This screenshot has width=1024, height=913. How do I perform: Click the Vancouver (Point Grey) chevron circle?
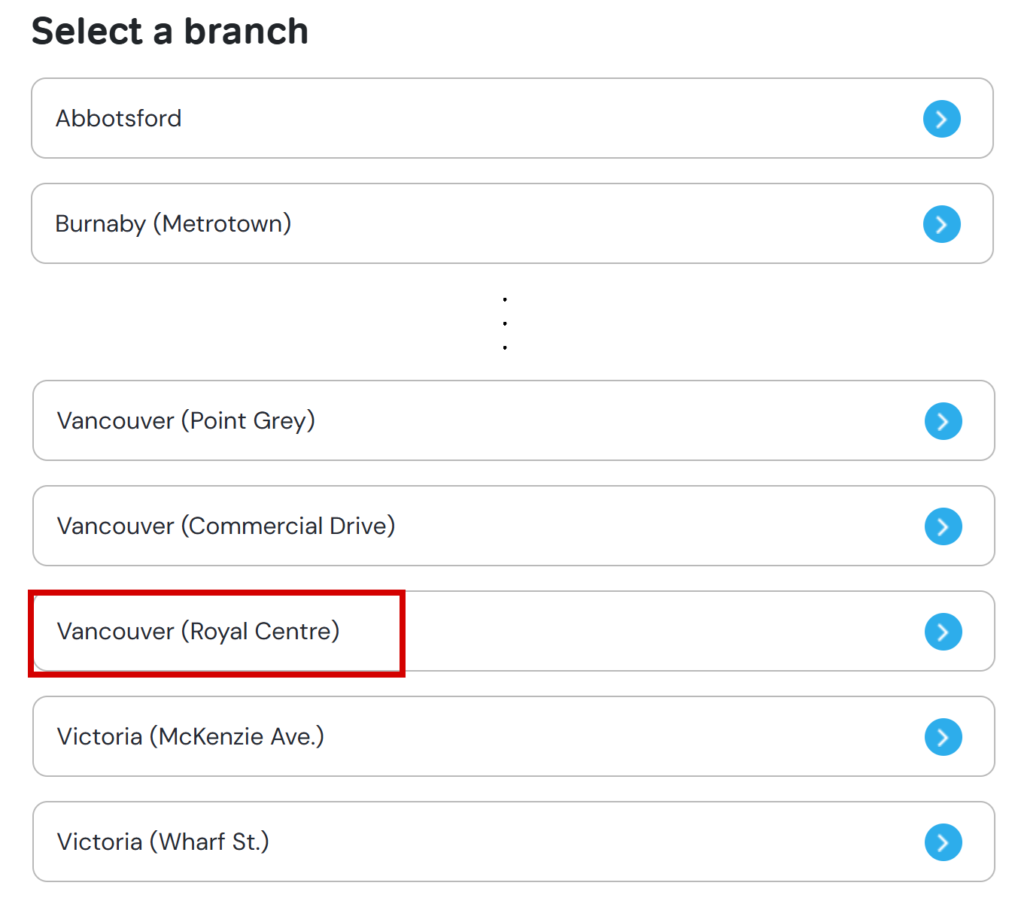[942, 421]
